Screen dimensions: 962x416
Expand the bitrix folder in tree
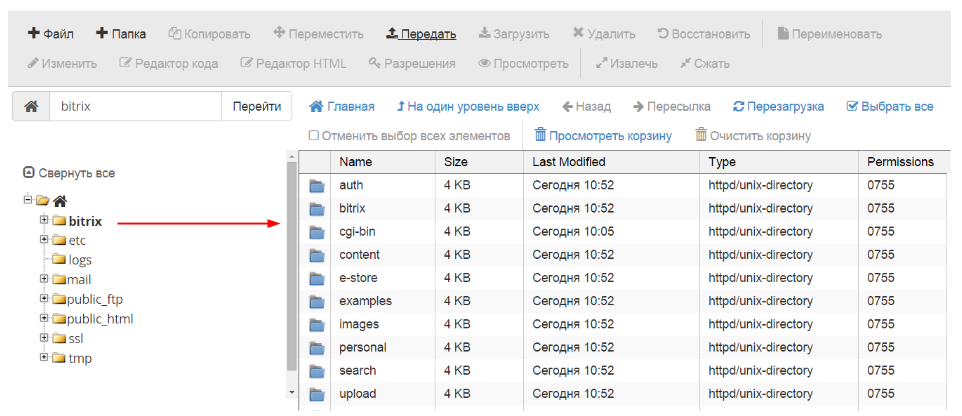[44, 220]
